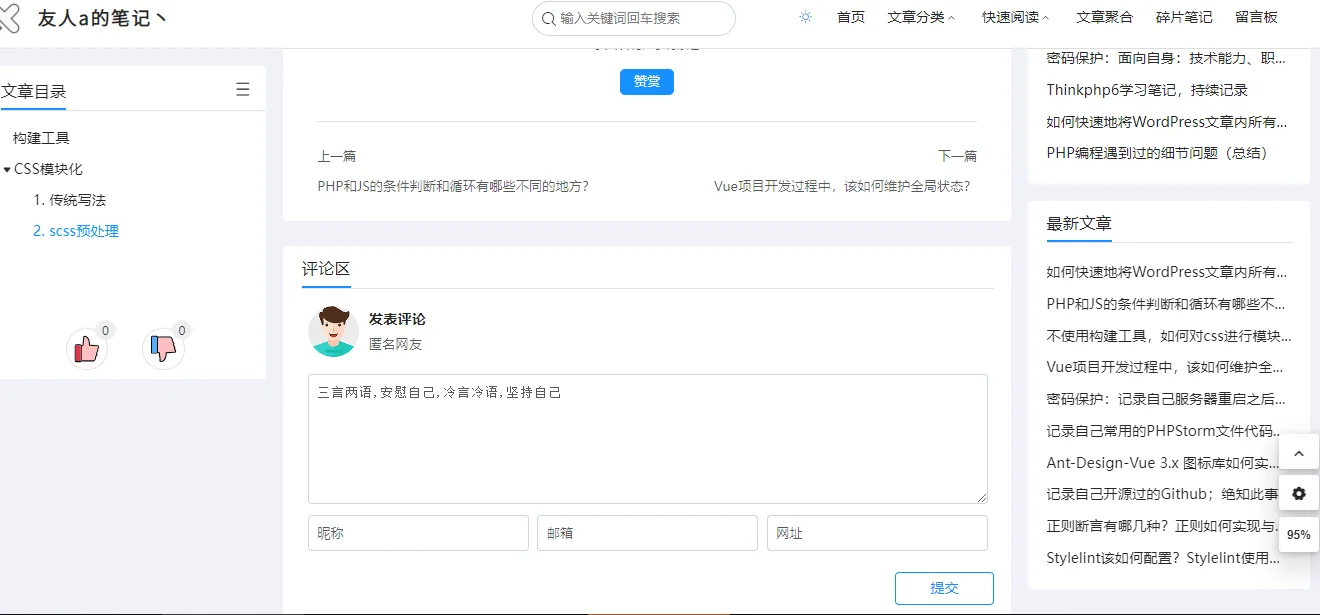
Task: Open the article directory hamburger menu
Action: click(x=242, y=88)
